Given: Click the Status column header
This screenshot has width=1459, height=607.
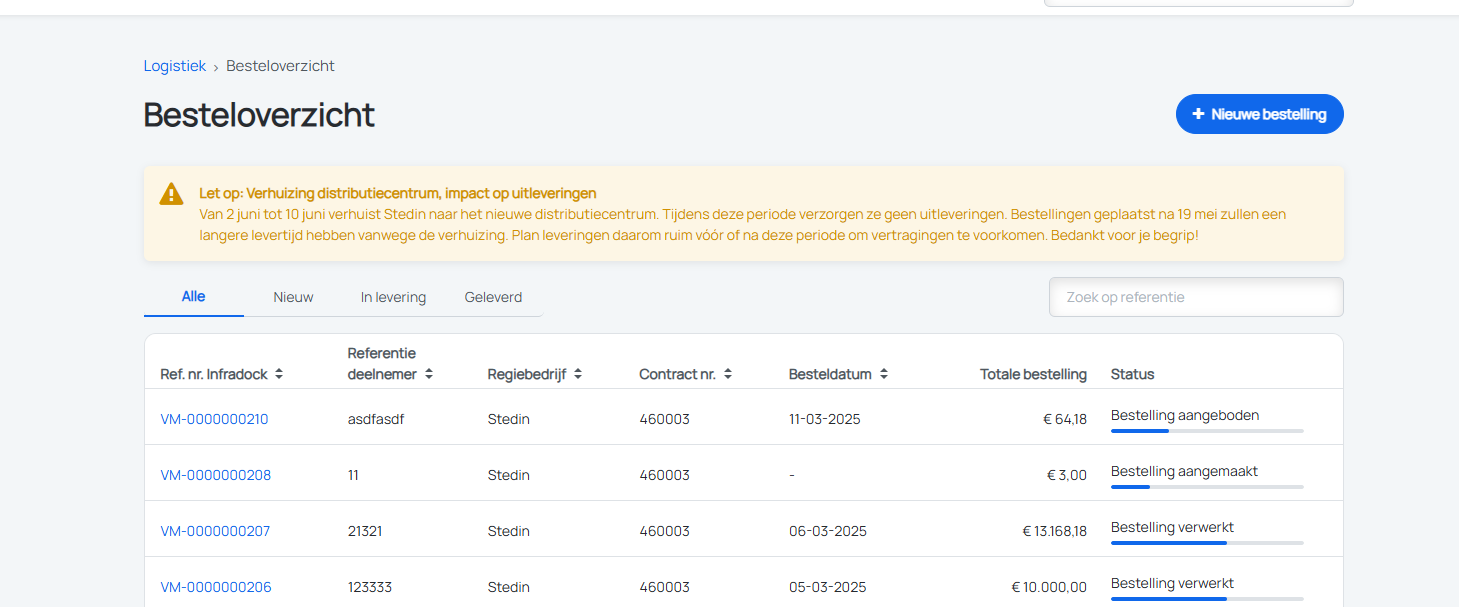Looking at the screenshot, I should tap(1133, 374).
